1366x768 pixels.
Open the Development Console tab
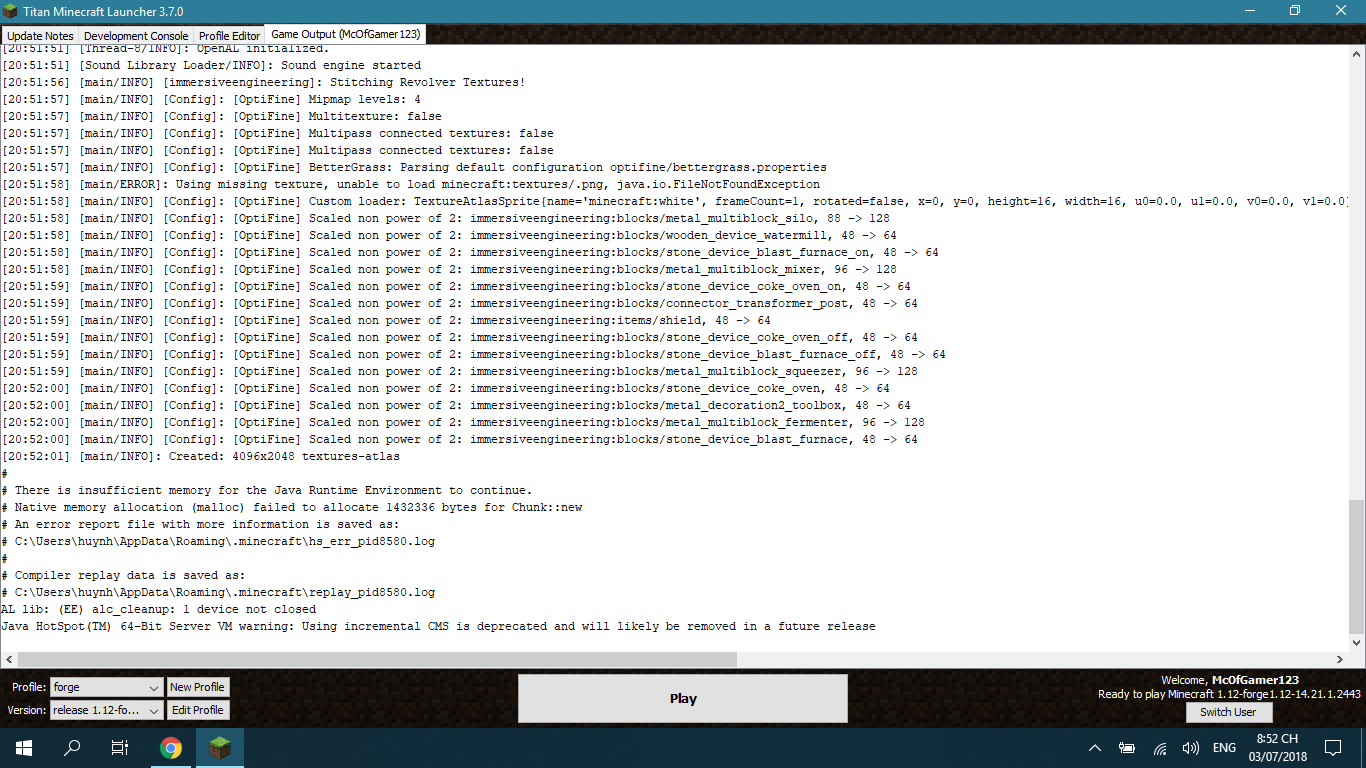pos(136,36)
